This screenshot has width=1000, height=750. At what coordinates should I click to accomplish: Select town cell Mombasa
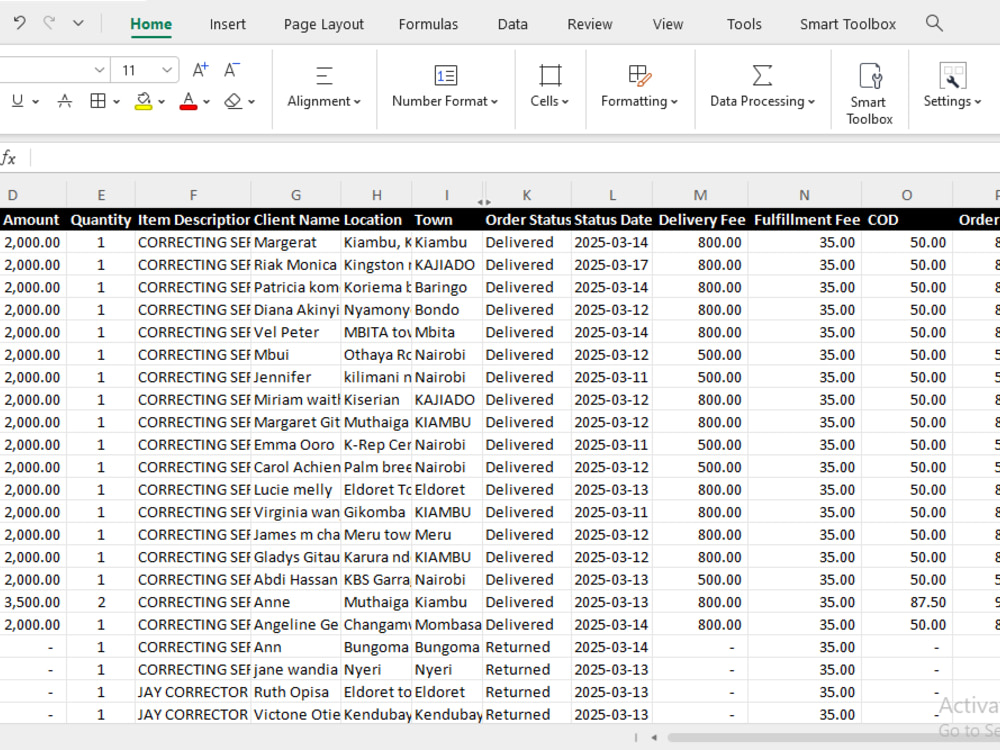click(447, 624)
